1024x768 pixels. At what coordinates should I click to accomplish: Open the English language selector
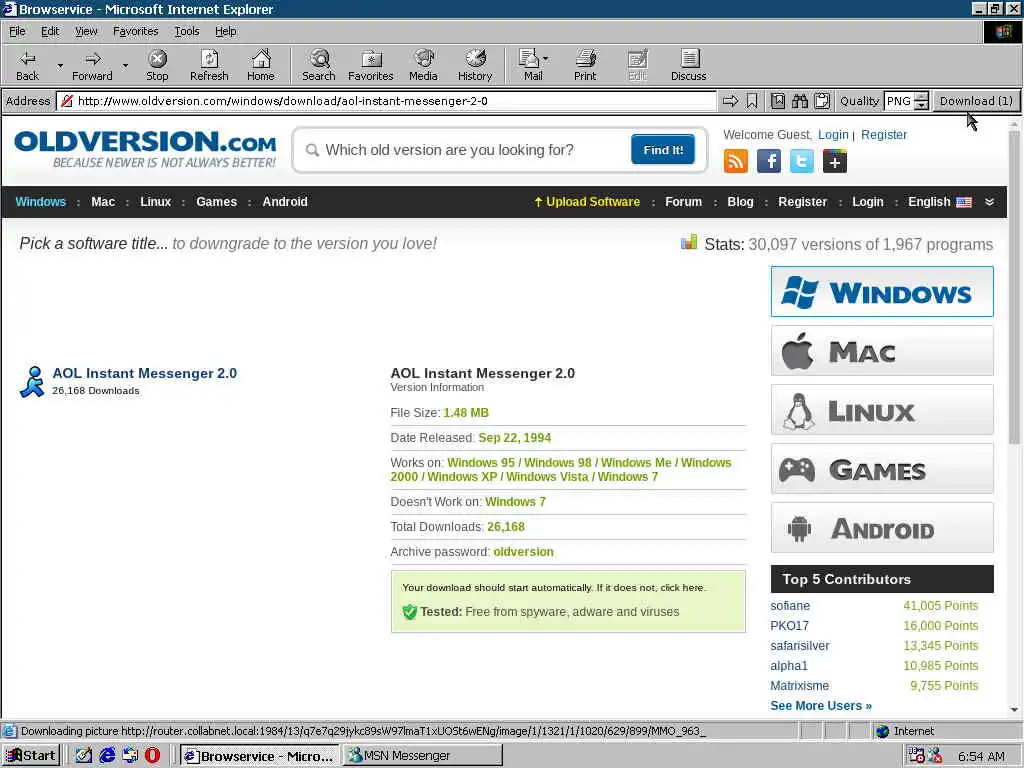coord(939,202)
